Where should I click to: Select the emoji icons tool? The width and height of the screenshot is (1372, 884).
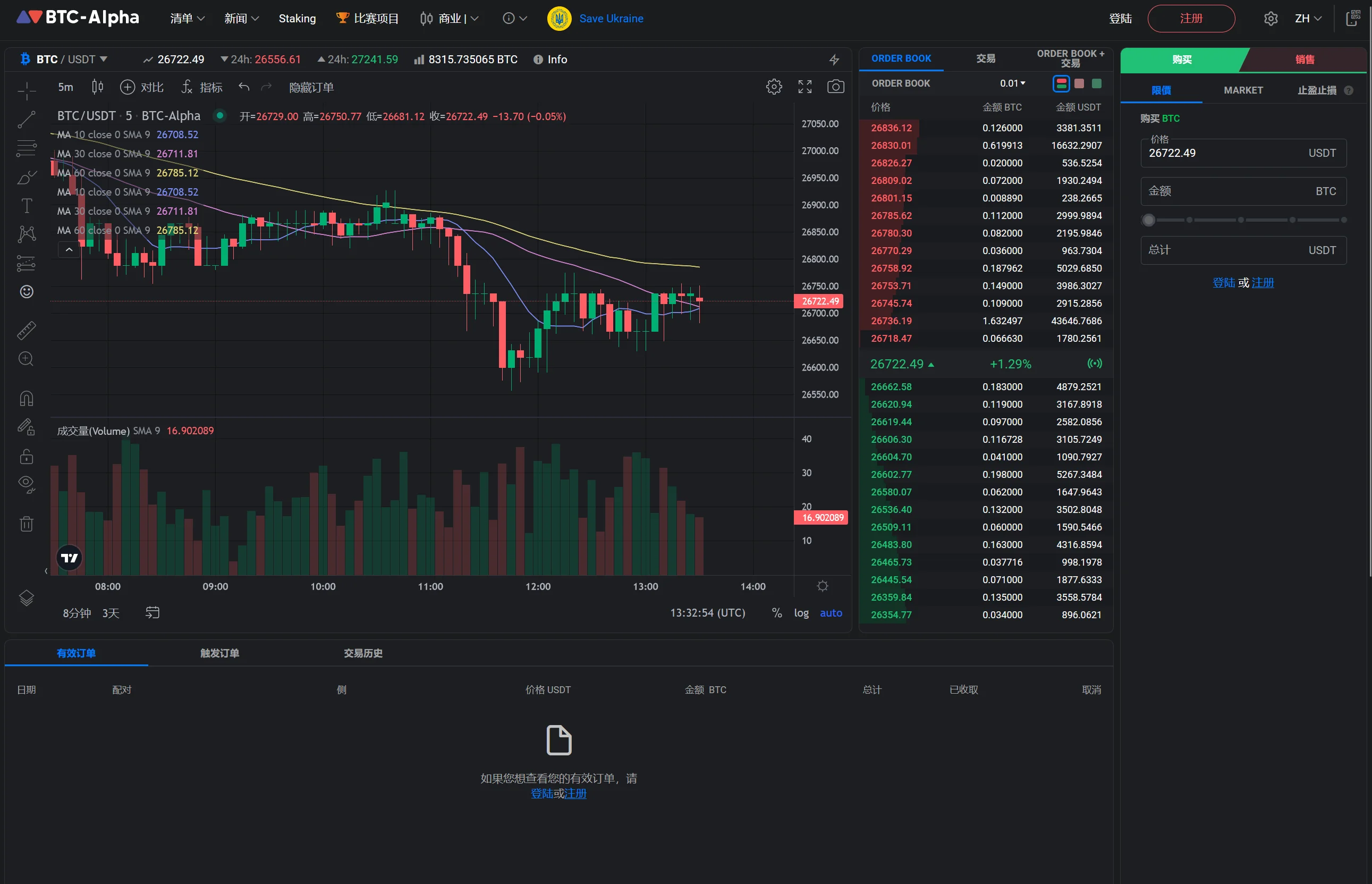pos(27,292)
